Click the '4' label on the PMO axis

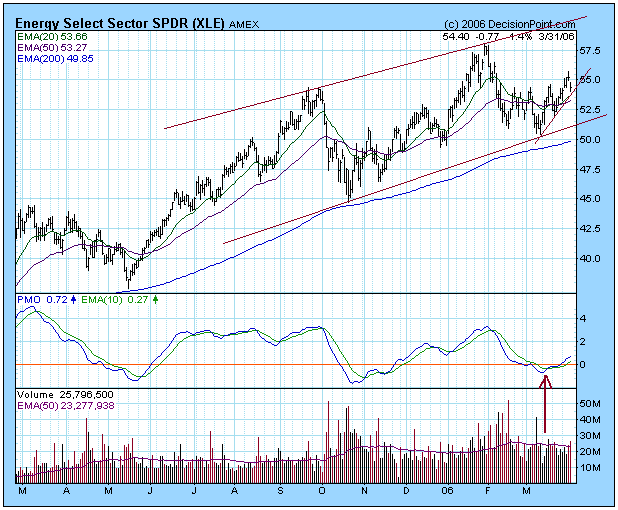[582, 318]
